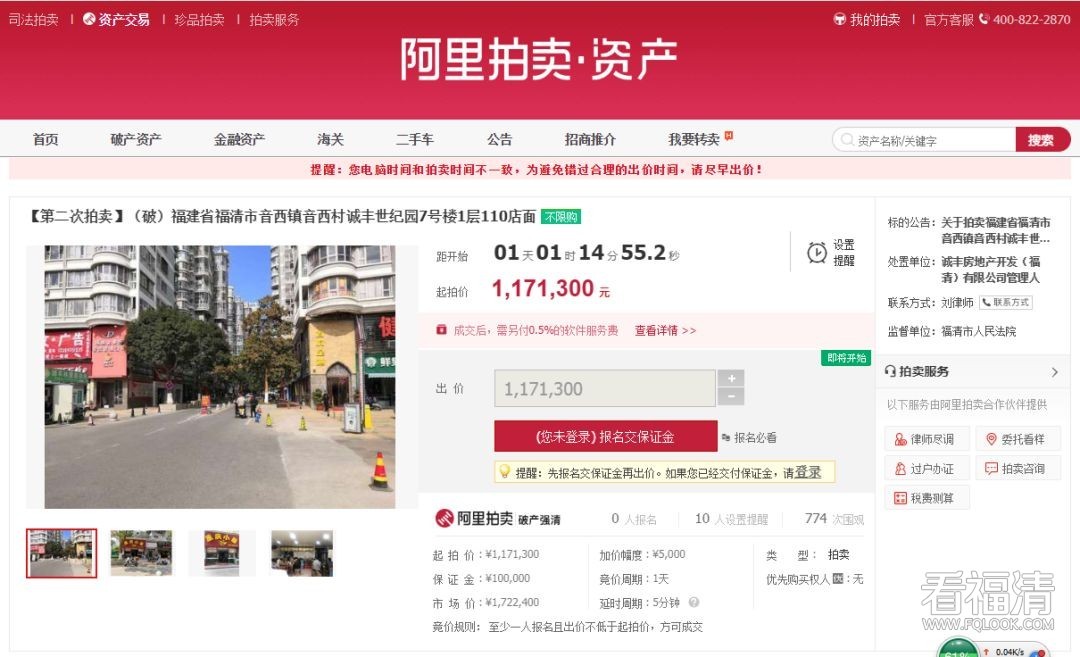This screenshot has width=1080, height=657.
Task: Open the 金融资产 nav tab
Action: coord(239,140)
